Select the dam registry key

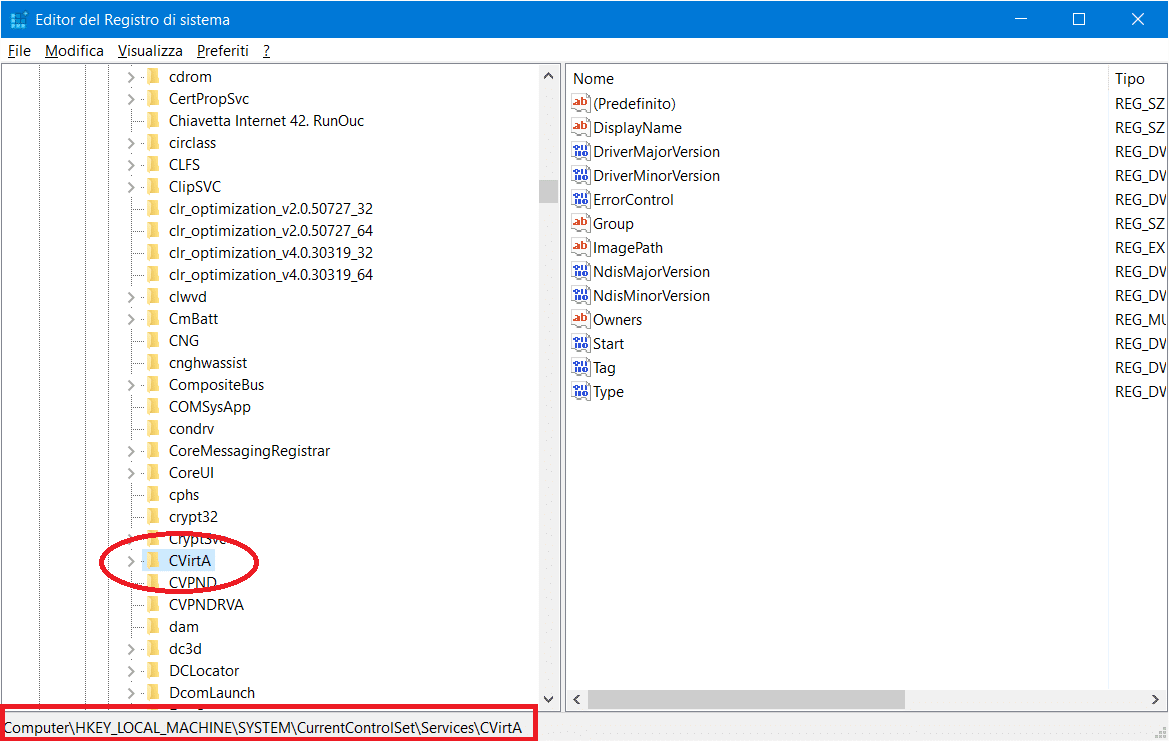(x=183, y=627)
